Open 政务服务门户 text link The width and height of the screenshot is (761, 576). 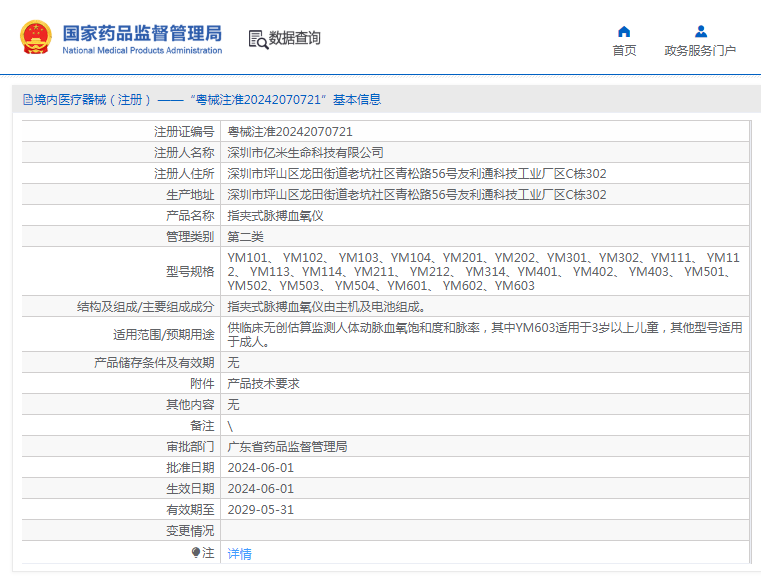tap(700, 50)
